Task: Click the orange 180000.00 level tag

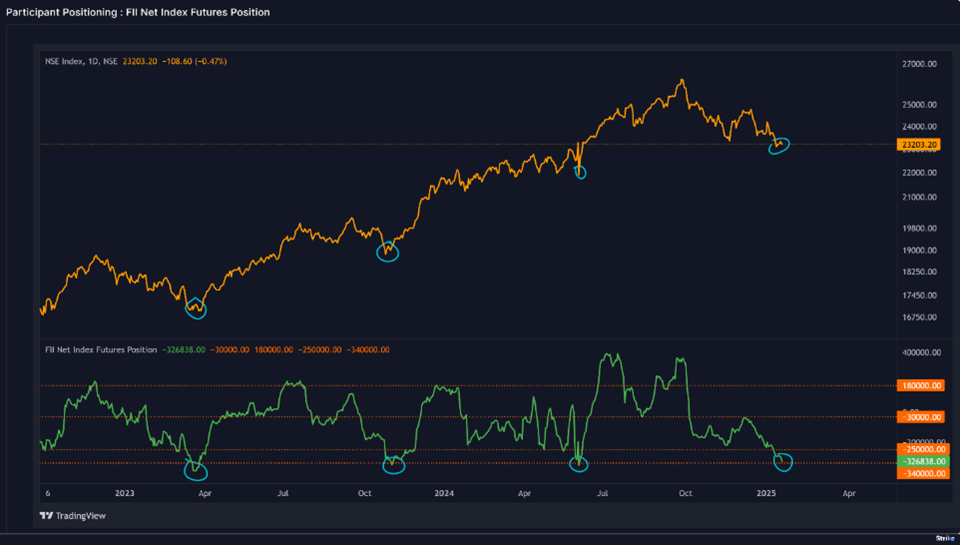Action: point(919,385)
